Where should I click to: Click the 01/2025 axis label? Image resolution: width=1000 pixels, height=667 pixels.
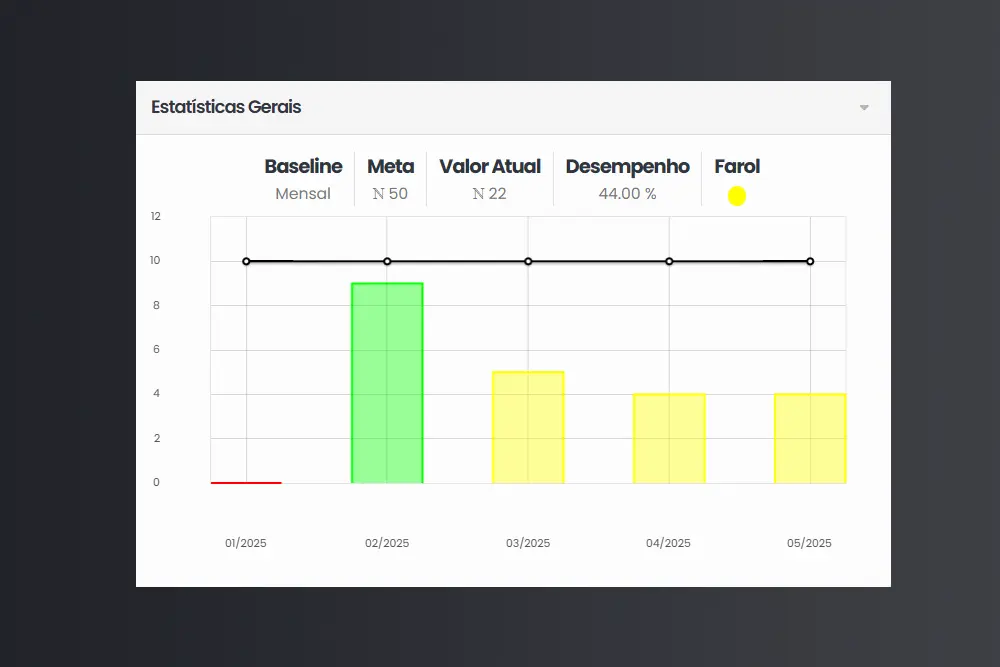[x=246, y=543]
